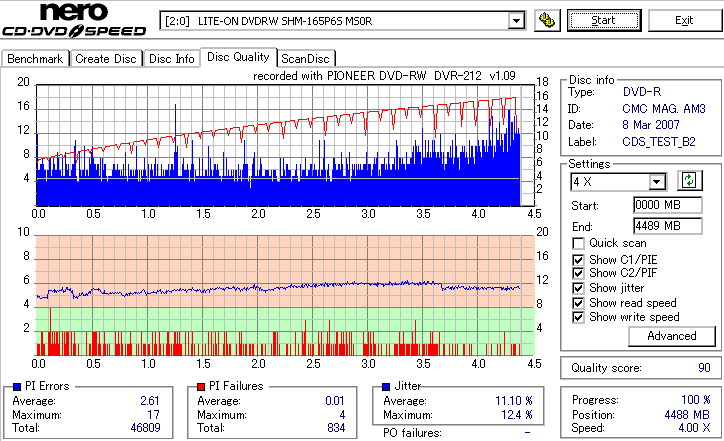The height and width of the screenshot is (441, 724).
Task: Uncheck Show write speed
Action: 578,317
